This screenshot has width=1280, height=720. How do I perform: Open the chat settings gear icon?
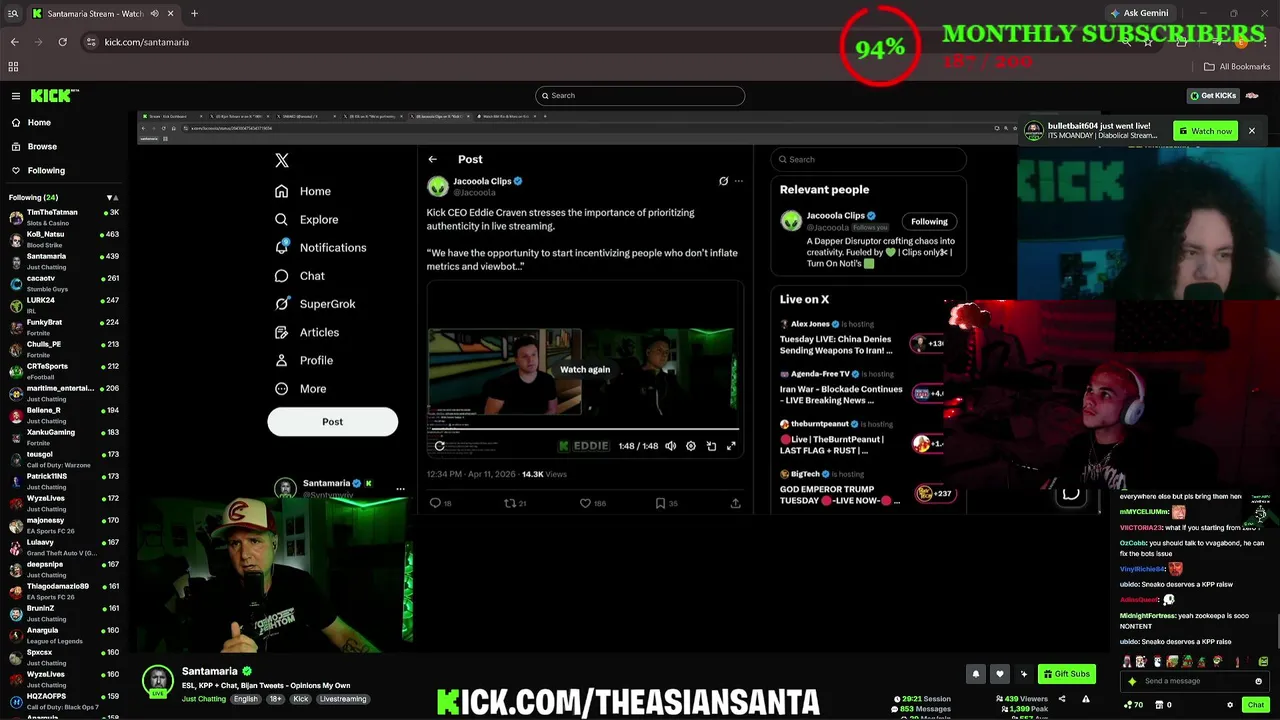tap(1230, 705)
